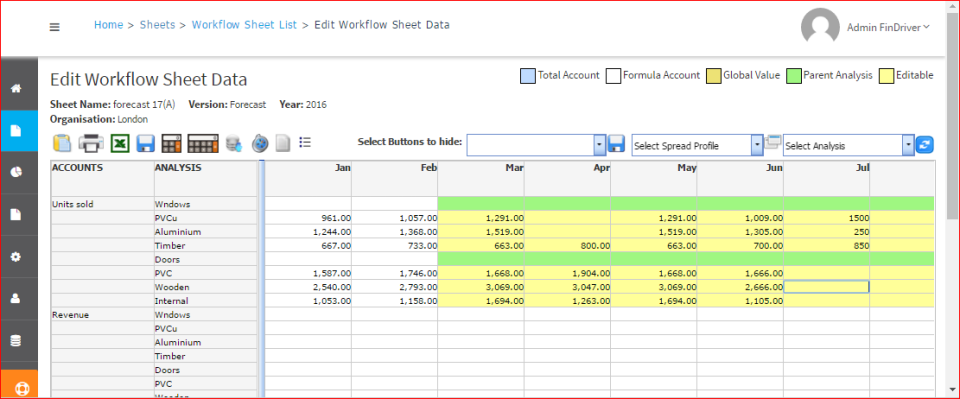Click the Home icon in sidebar
Viewport: 960px width, 399px height.
(x=17, y=88)
